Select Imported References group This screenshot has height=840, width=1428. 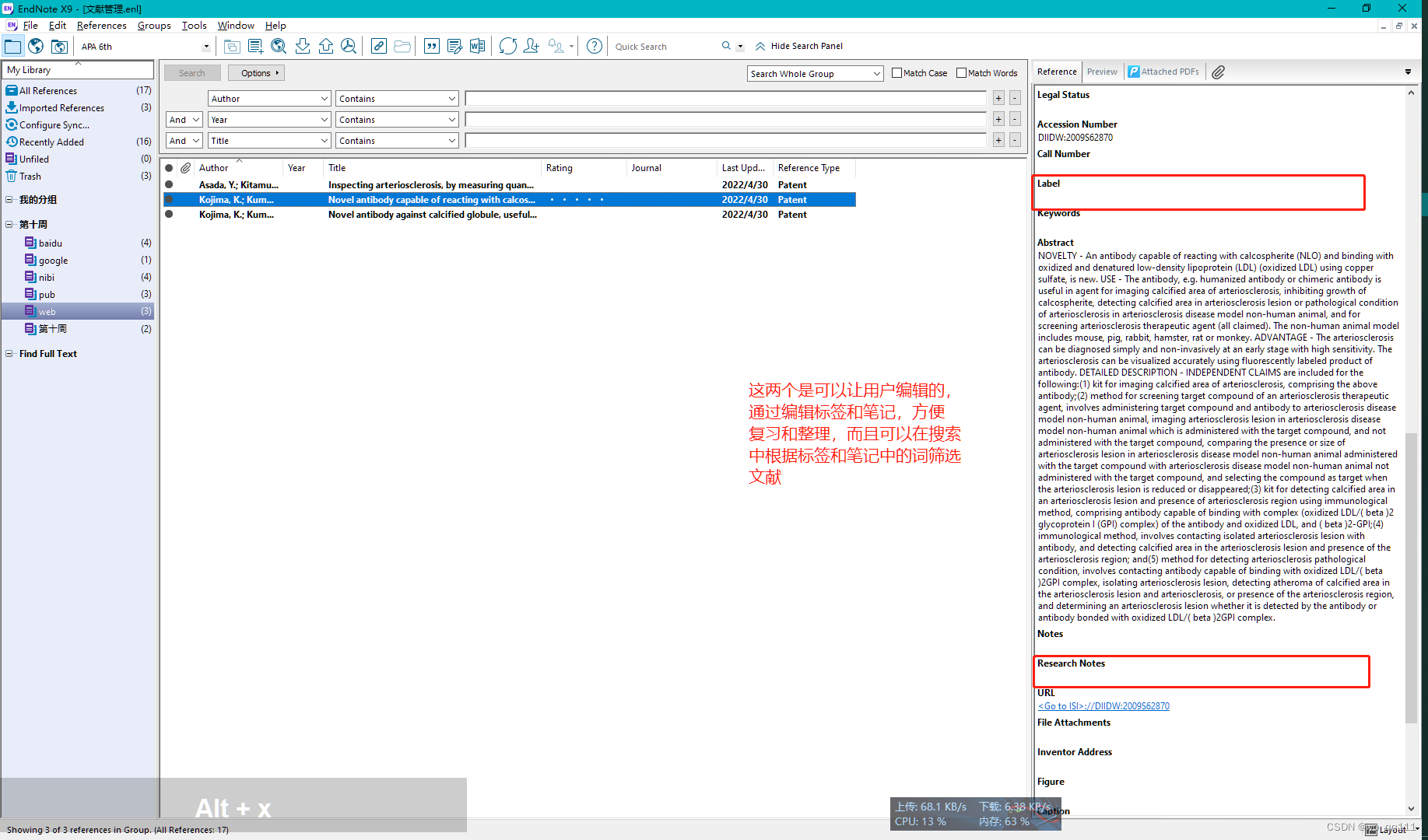[x=61, y=108]
